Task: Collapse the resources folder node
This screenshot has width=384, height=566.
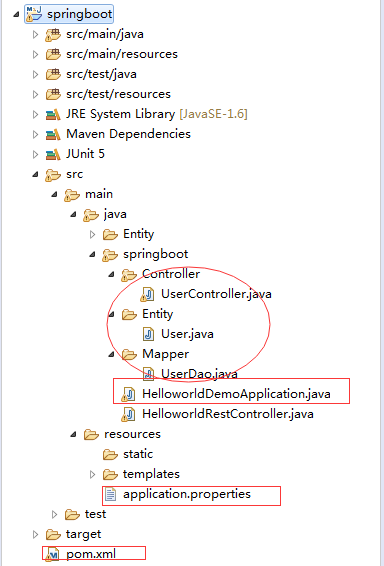Action: 74,435
